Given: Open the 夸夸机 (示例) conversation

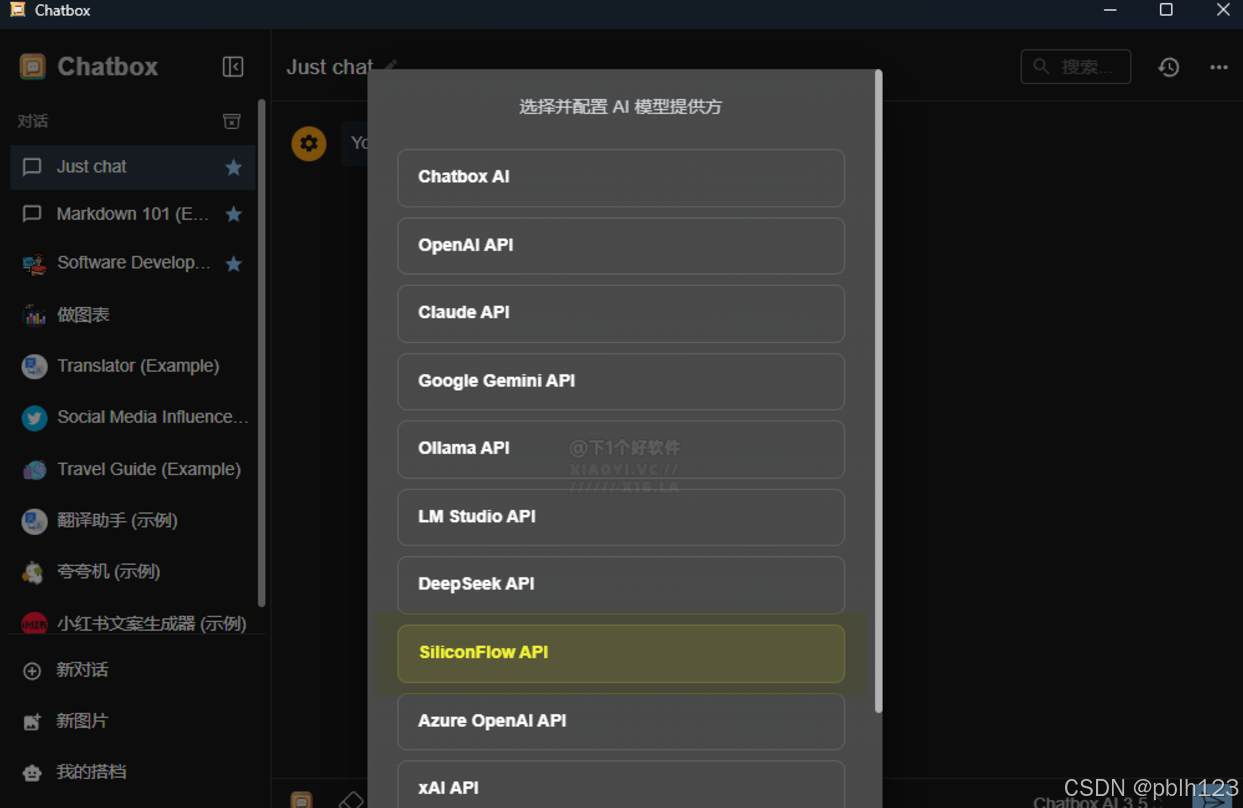Looking at the screenshot, I should click(132, 572).
